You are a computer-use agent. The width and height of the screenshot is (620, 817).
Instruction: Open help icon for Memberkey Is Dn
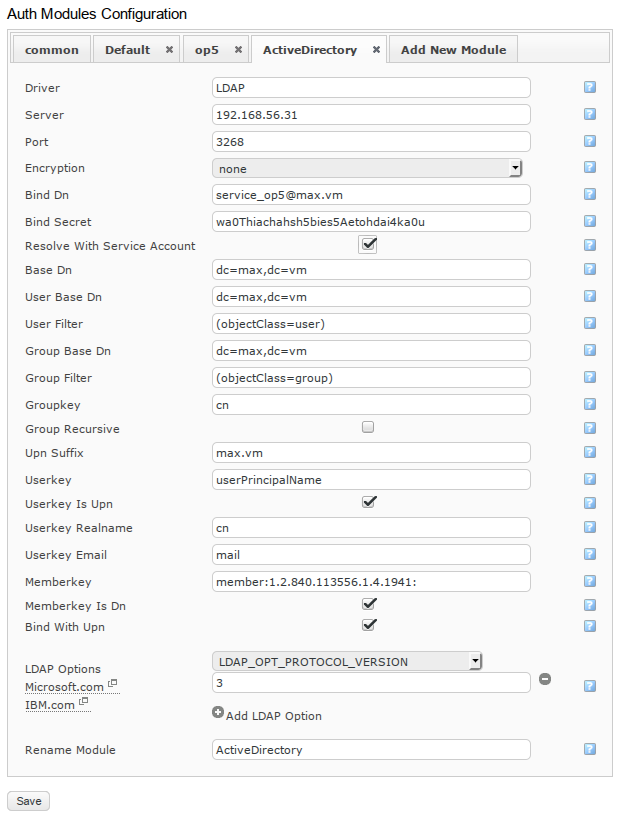589,606
